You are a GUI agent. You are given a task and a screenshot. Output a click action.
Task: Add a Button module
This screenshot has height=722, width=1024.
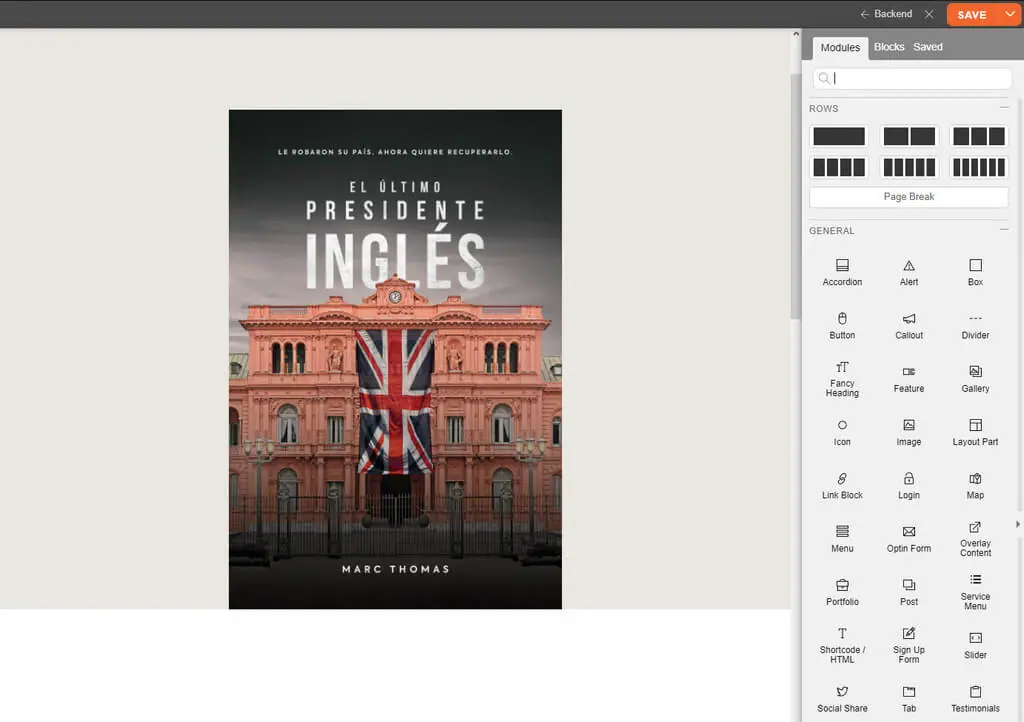click(x=842, y=326)
